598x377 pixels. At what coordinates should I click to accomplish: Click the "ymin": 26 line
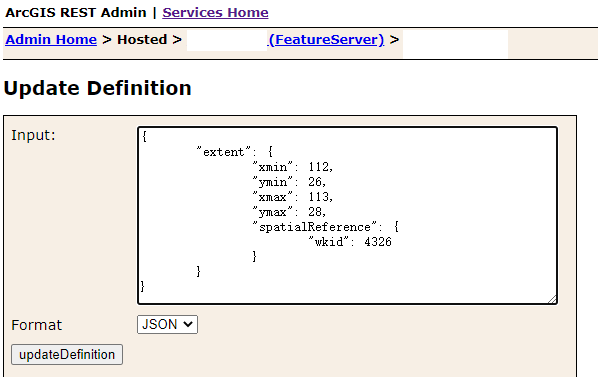click(289, 182)
